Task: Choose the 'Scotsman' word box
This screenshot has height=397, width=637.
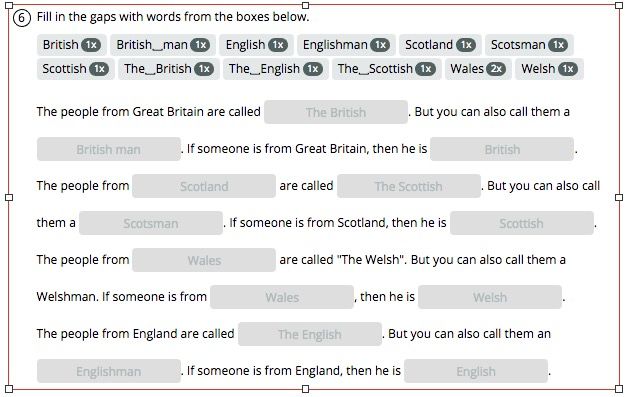Action: pos(529,45)
